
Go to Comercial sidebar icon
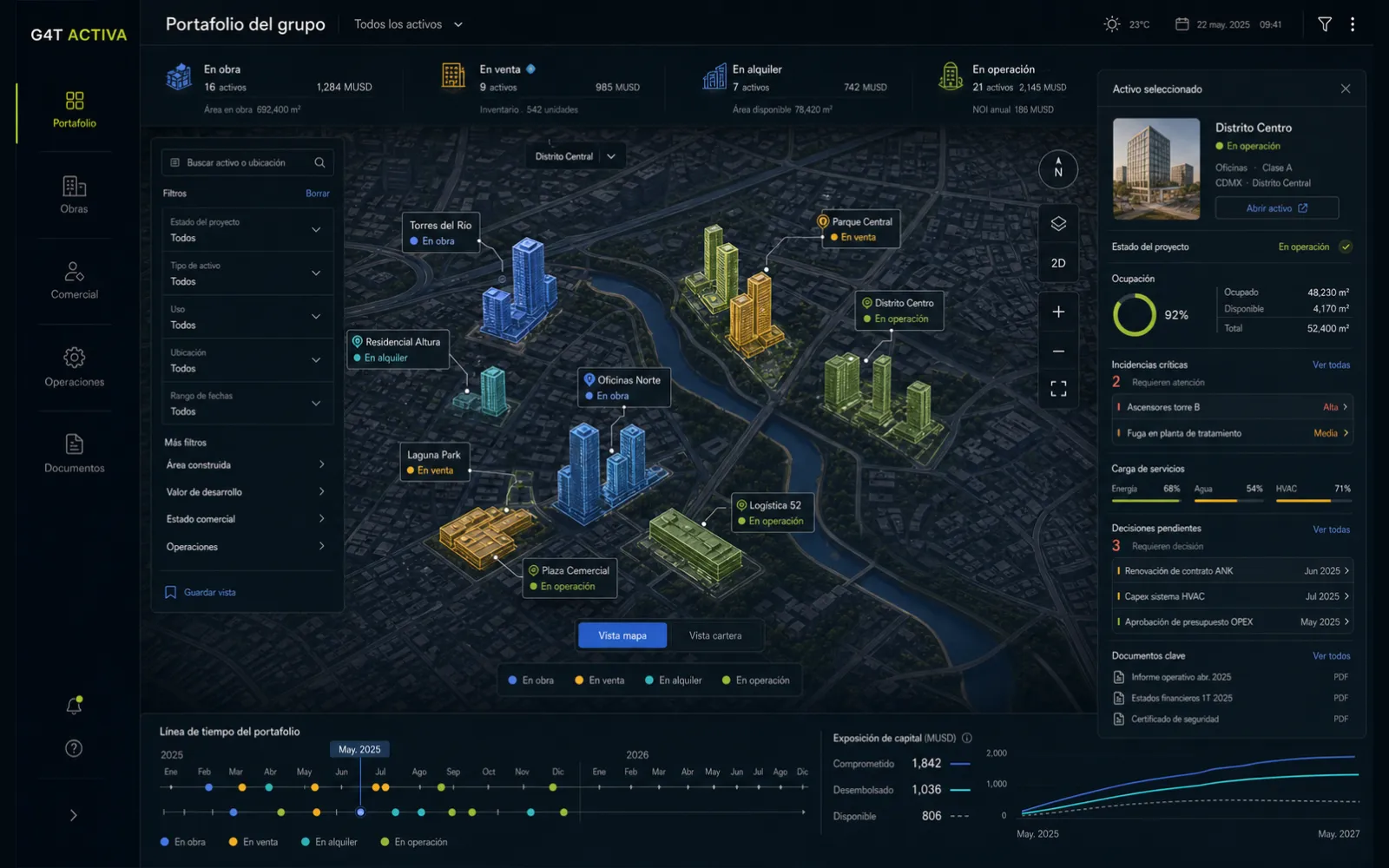tap(74, 272)
